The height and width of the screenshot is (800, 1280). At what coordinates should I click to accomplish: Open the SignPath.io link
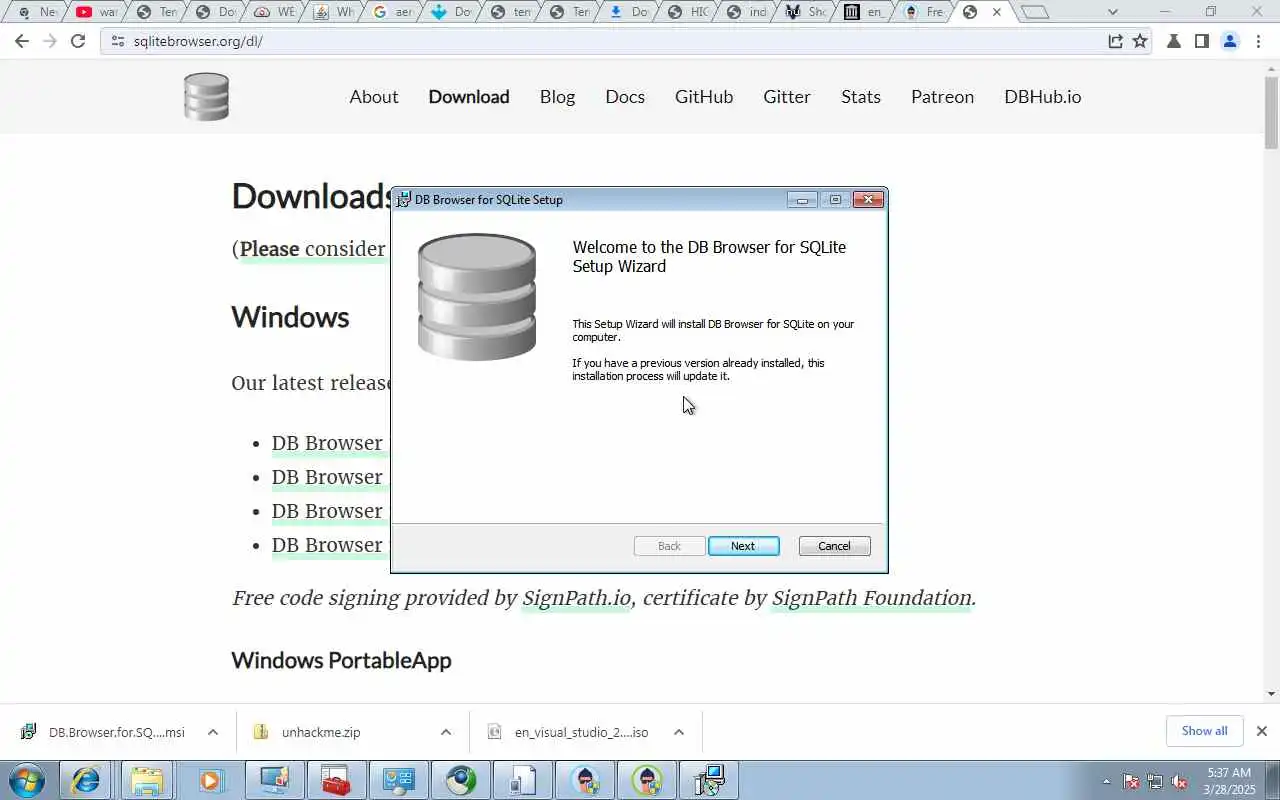[x=577, y=598]
